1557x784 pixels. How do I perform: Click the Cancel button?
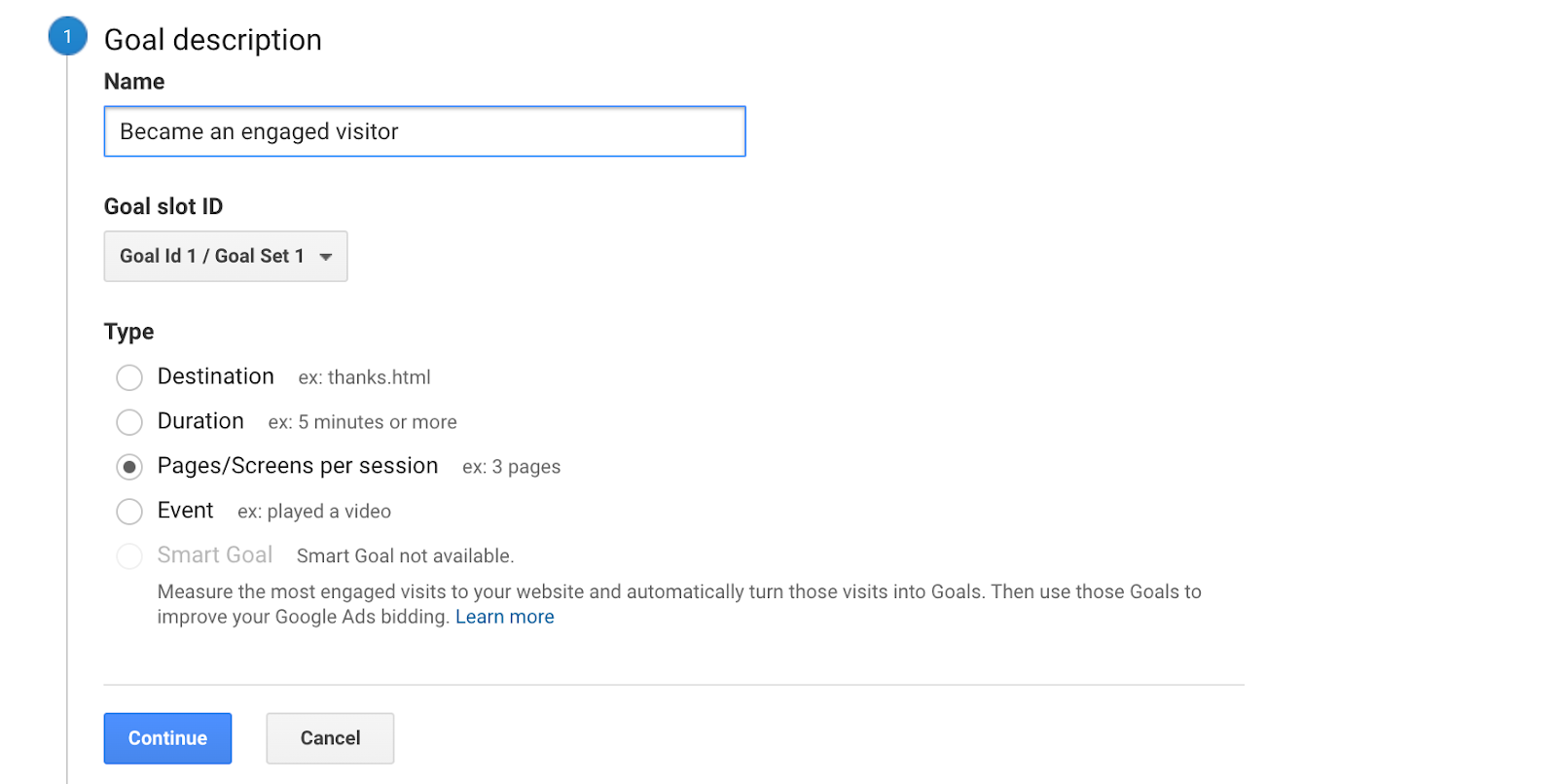click(x=330, y=738)
